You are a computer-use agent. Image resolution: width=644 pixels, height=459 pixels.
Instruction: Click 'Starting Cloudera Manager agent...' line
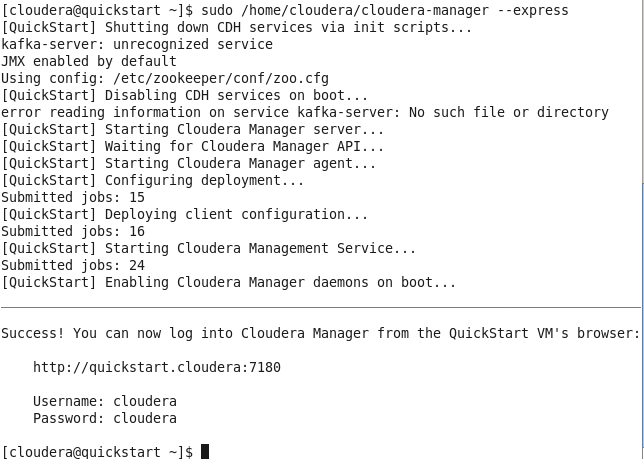pos(188,163)
